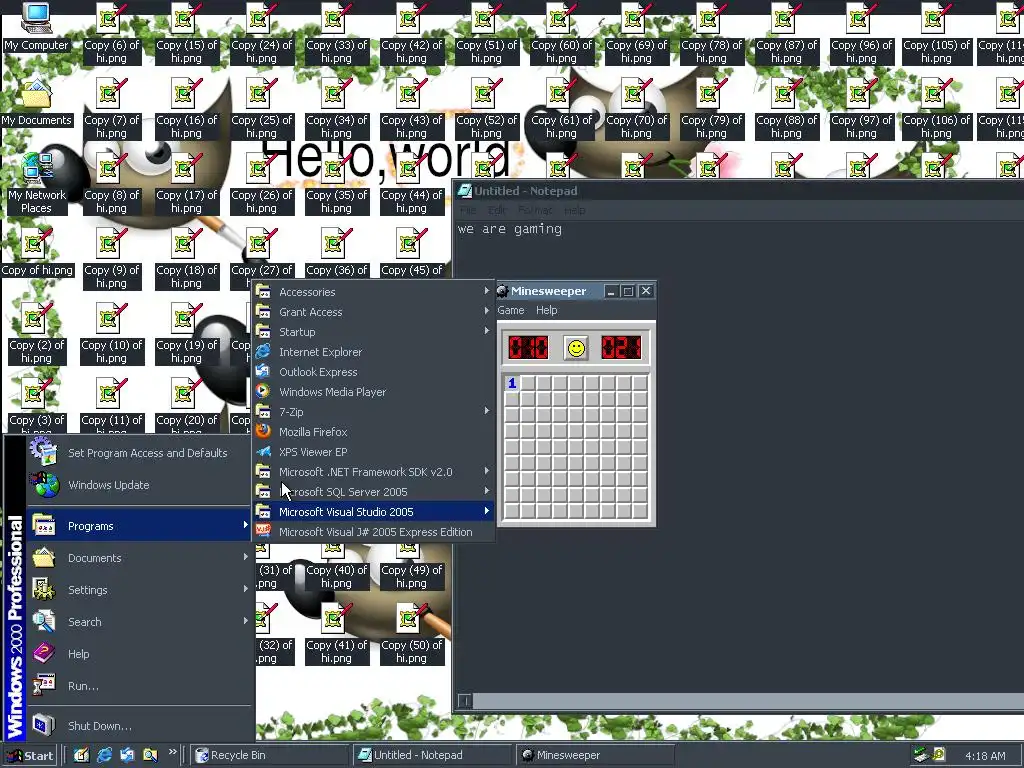This screenshot has height=768, width=1024.
Task: Click Run in Start menu
Action: pyautogui.click(x=139, y=686)
